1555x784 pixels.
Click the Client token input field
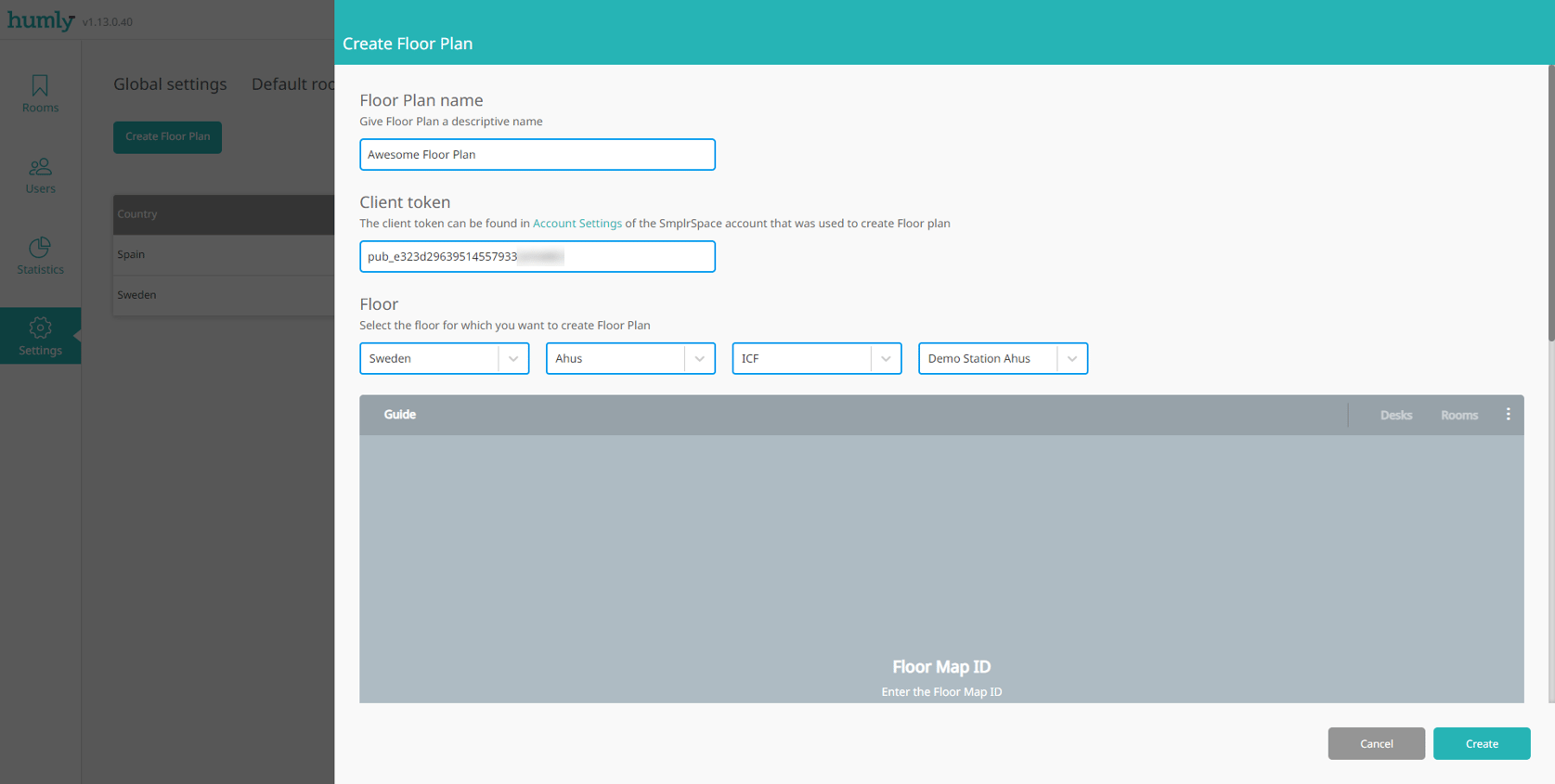click(538, 256)
